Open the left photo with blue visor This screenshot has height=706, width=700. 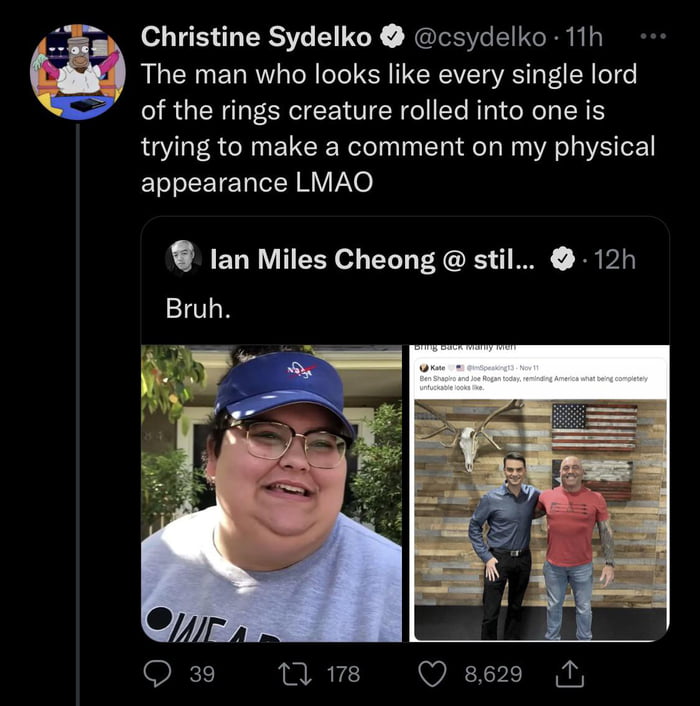(271, 493)
